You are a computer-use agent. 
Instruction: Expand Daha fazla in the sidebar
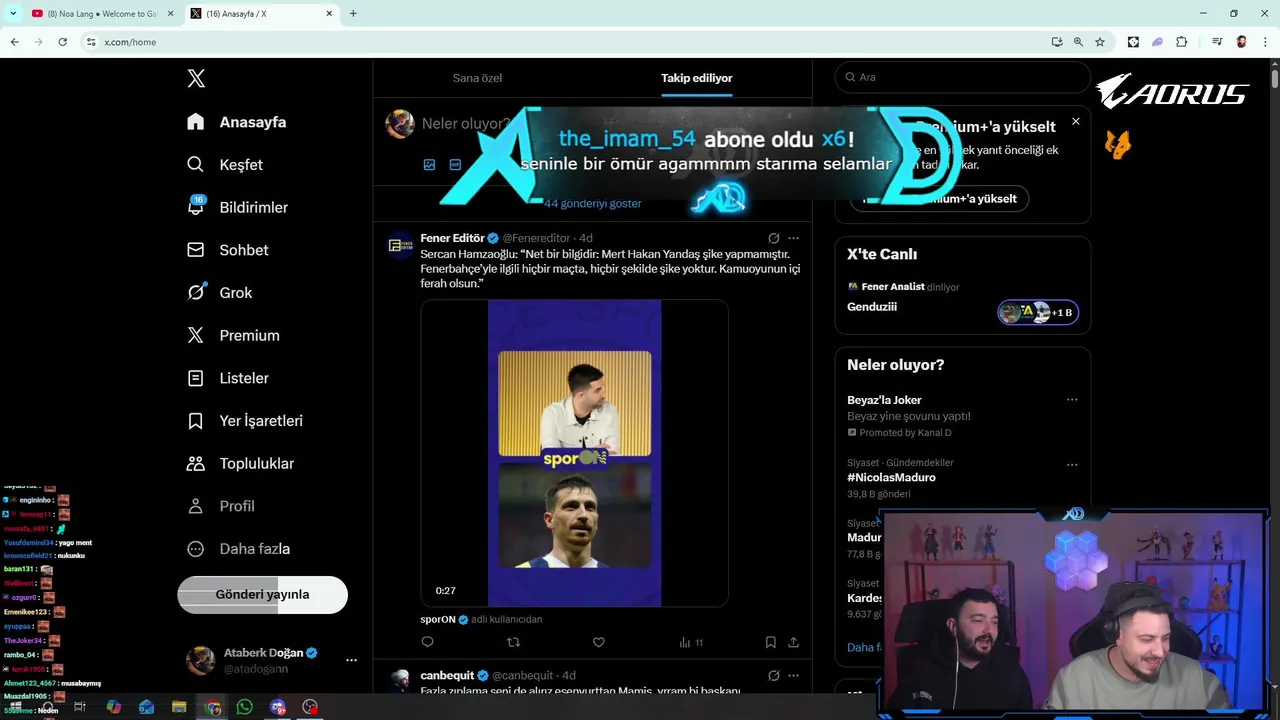click(240, 549)
